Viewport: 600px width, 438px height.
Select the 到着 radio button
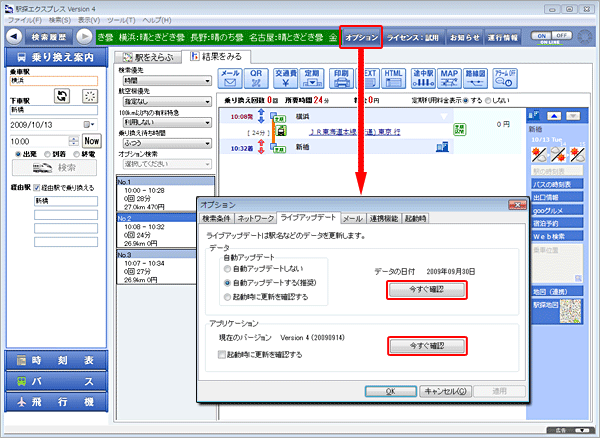pos(47,154)
